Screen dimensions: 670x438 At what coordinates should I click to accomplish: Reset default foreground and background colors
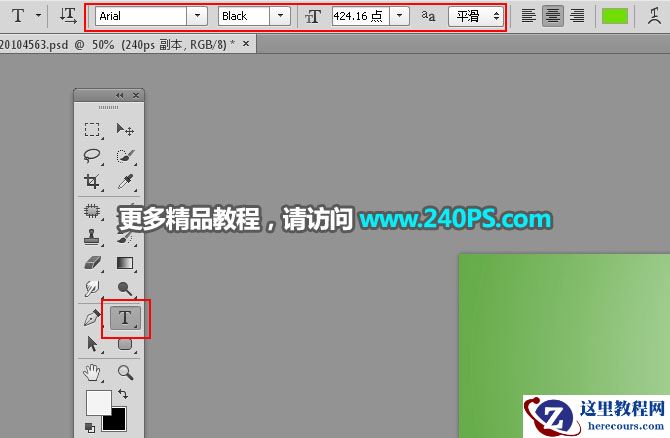(90, 427)
